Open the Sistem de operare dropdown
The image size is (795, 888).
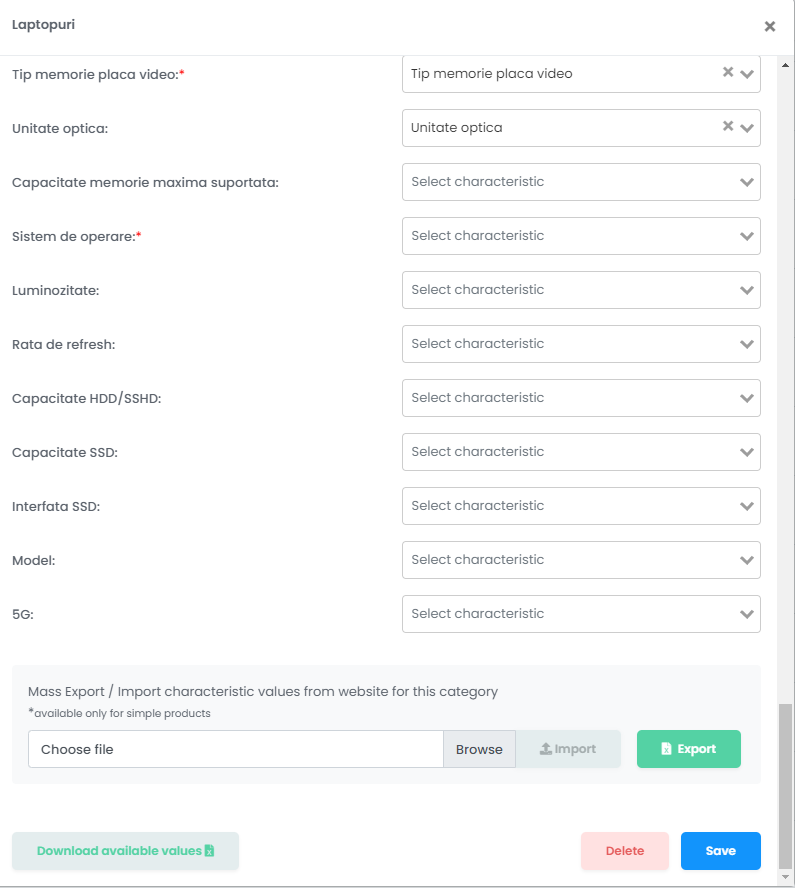[x=581, y=236]
